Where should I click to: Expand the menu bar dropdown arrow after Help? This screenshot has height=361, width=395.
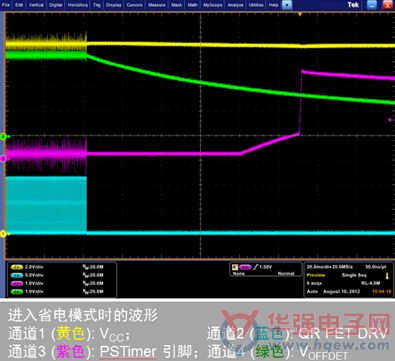[287, 5]
